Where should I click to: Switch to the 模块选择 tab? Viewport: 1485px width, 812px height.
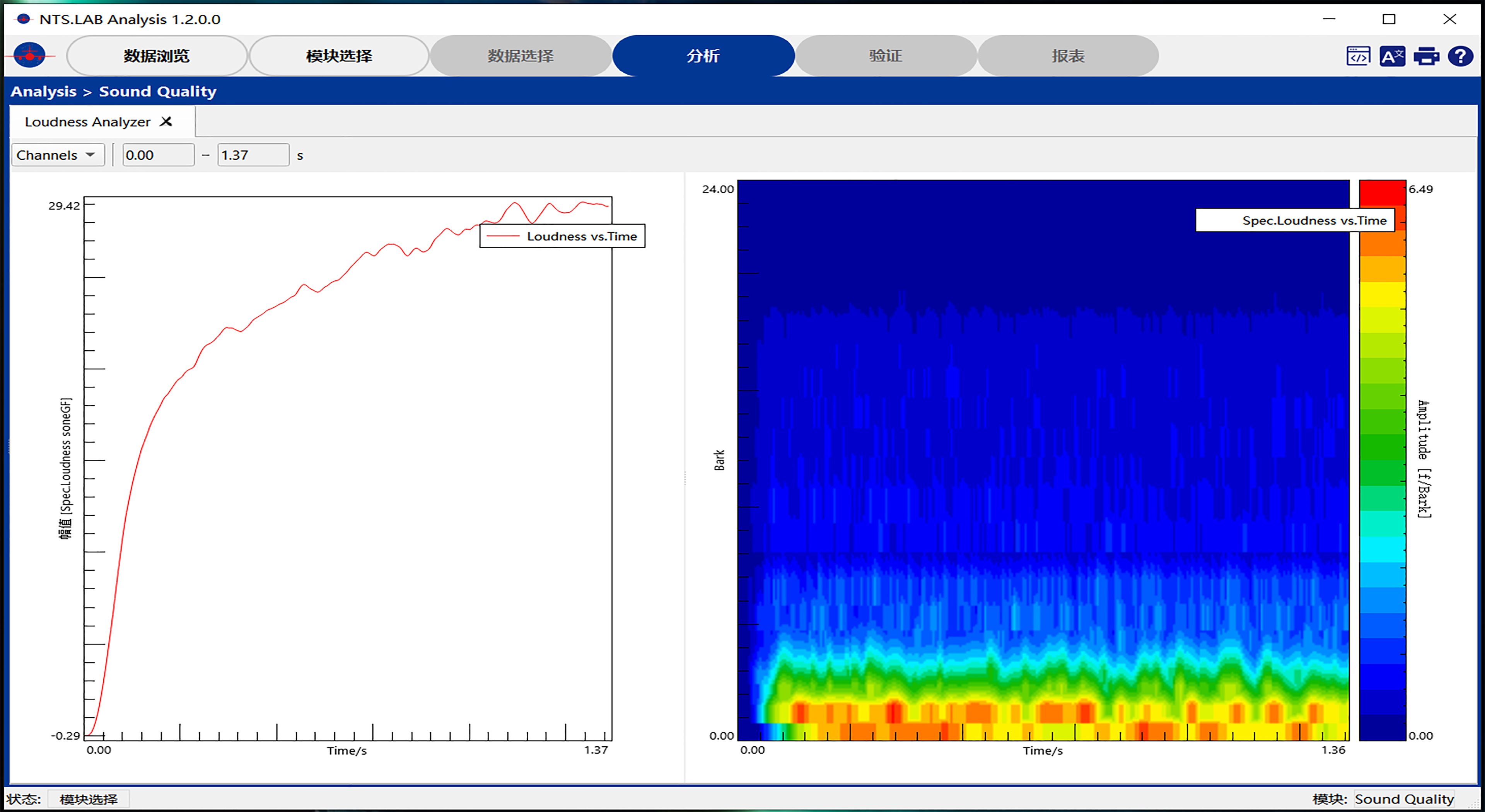[x=339, y=56]
